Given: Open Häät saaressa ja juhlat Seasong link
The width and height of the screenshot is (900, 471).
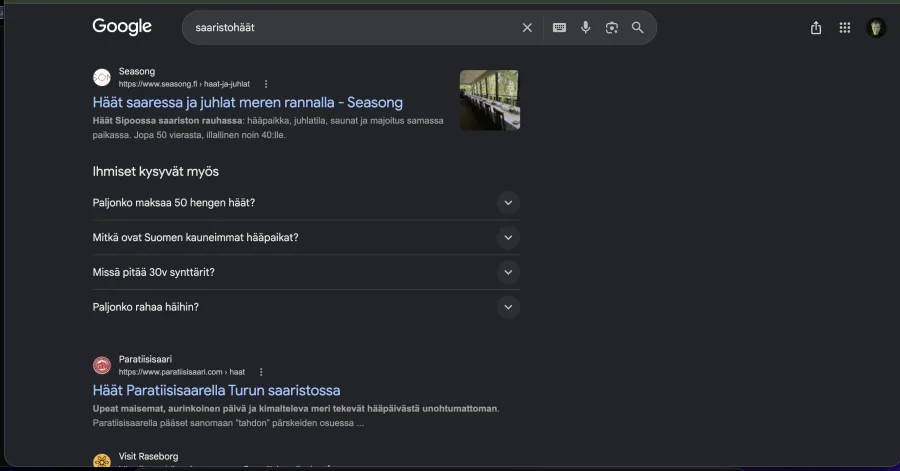Looking at the screenshot, I should click(247, 102).
